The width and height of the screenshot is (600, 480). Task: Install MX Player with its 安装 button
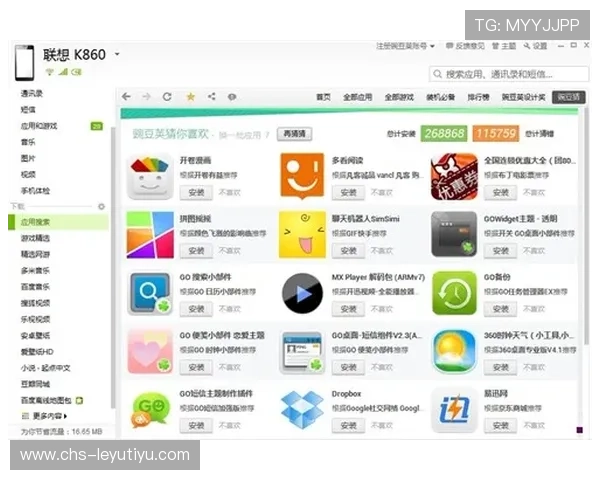[348, 309]
